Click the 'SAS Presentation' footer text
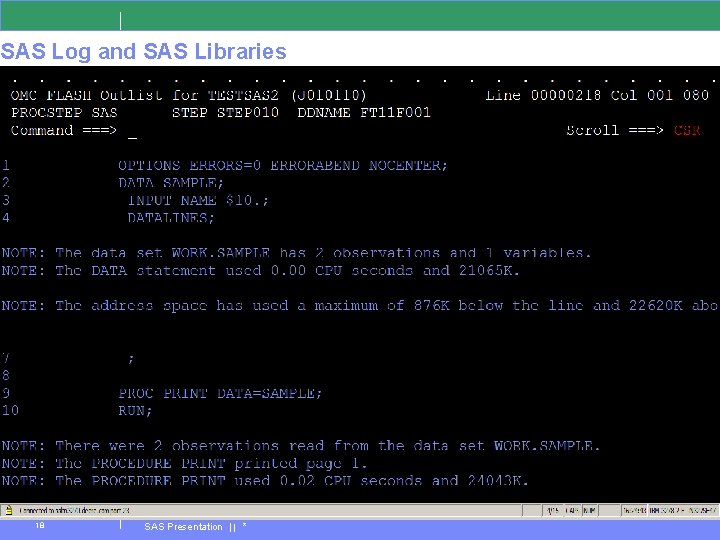This screenshot has height=540, width=720. click(x=183, y=527)
